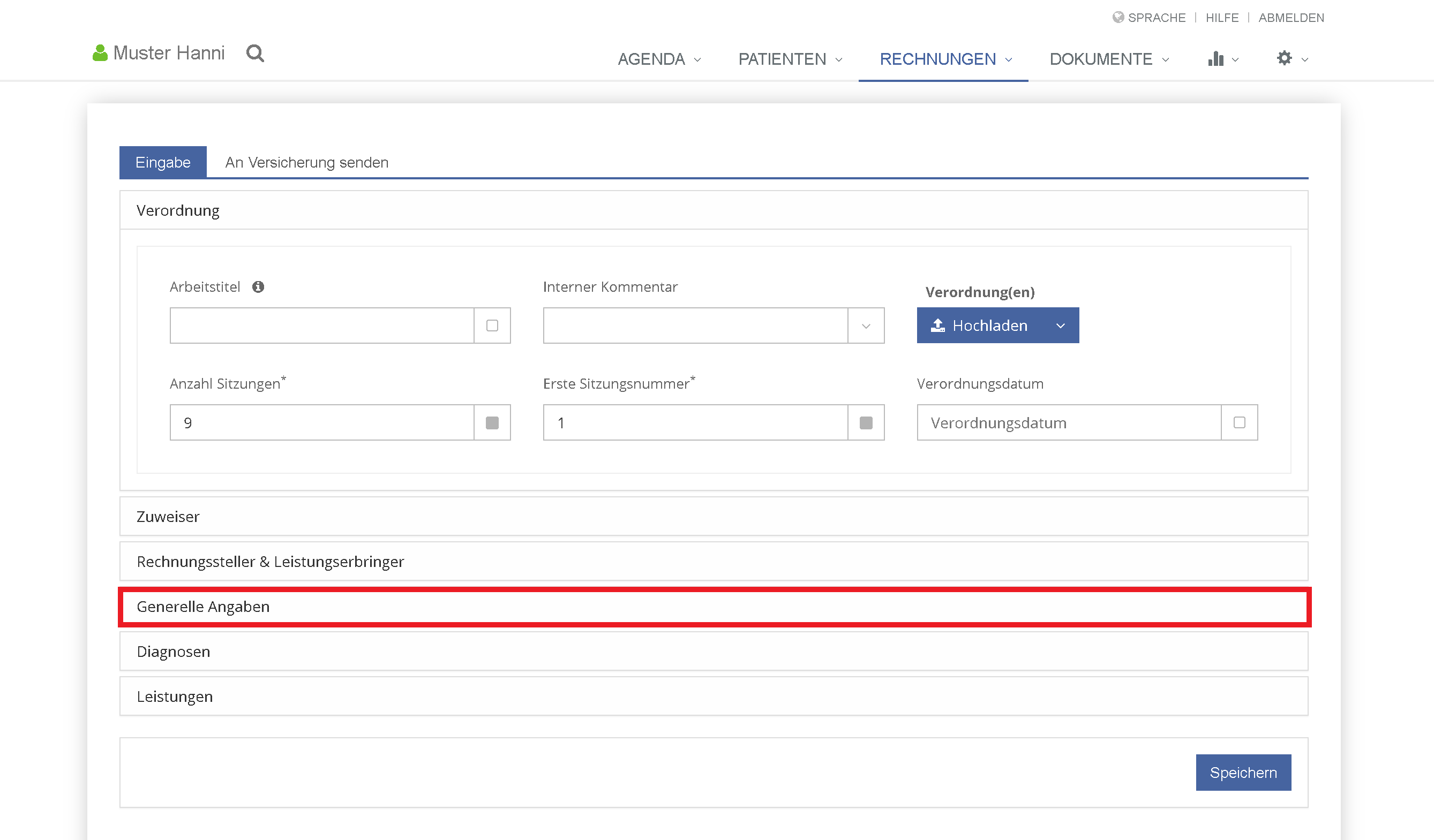This screenshot has width=1434, height=840.
Task: Focus the Interner Kommentar input field
Action: [695, 326]
